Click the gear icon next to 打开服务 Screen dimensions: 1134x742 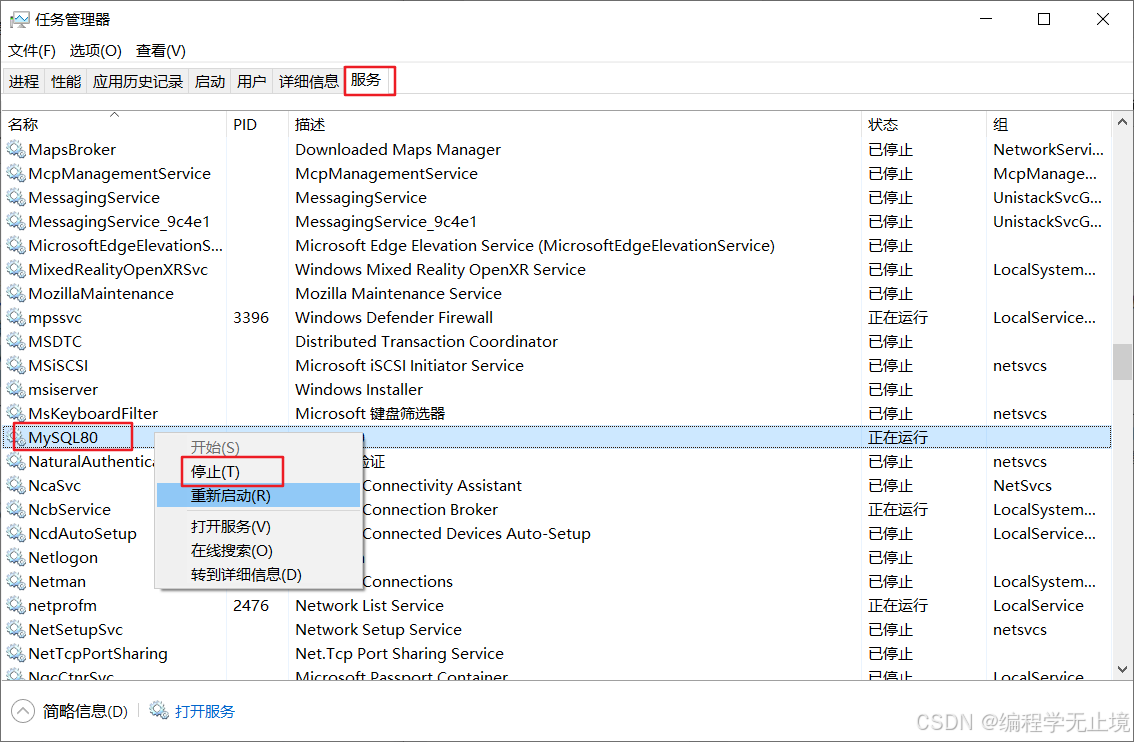(x=159, y=710)
